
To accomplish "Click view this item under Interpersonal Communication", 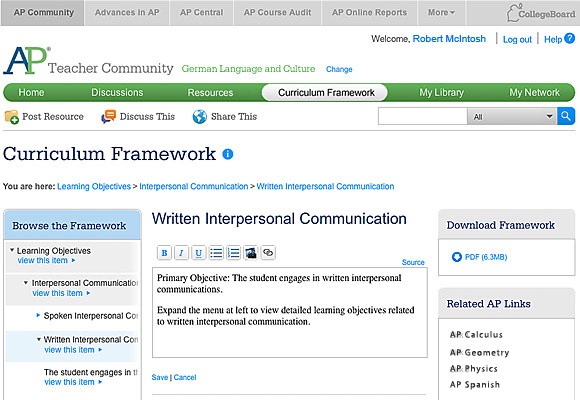I will [61, 293].
